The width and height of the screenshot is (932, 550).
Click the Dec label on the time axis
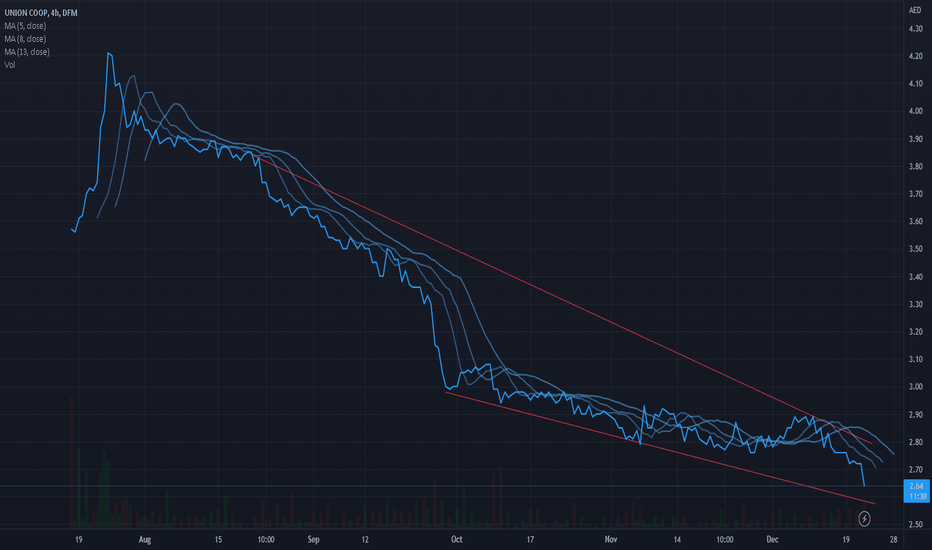pos(772,539)
